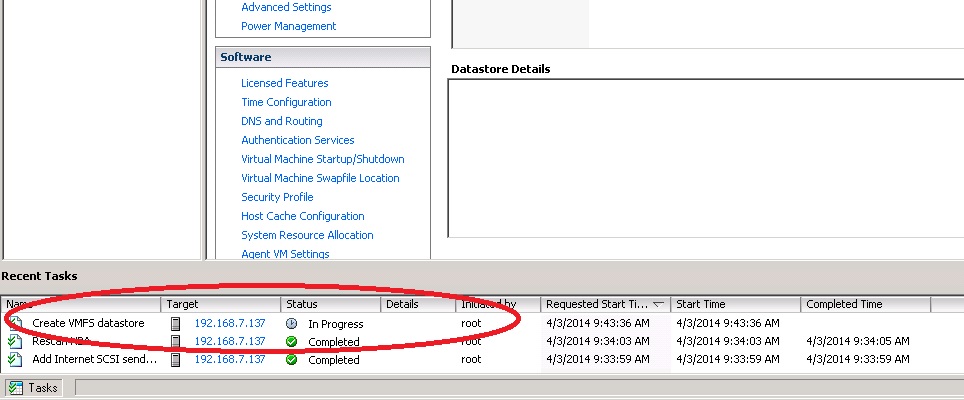The height and width of the screenshot is (400, 964).
Task: Open Licensed Features settings
Action: 284,83
